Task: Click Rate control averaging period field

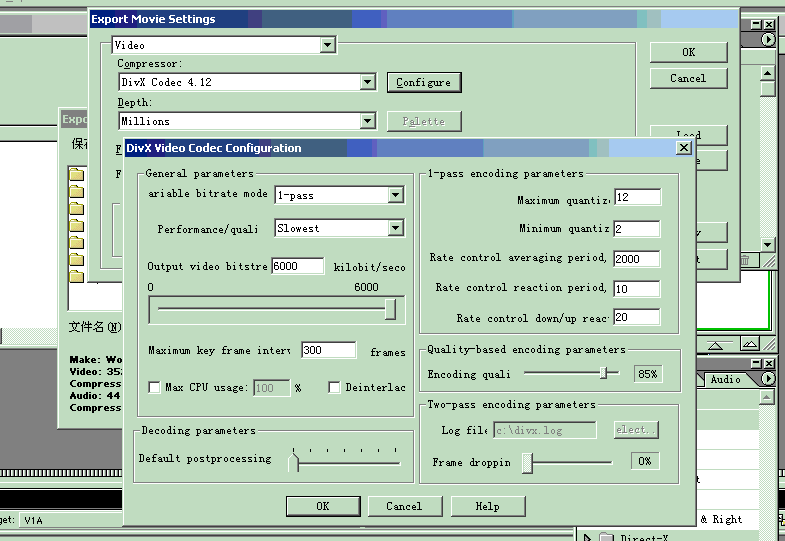Action: (637, 259)
